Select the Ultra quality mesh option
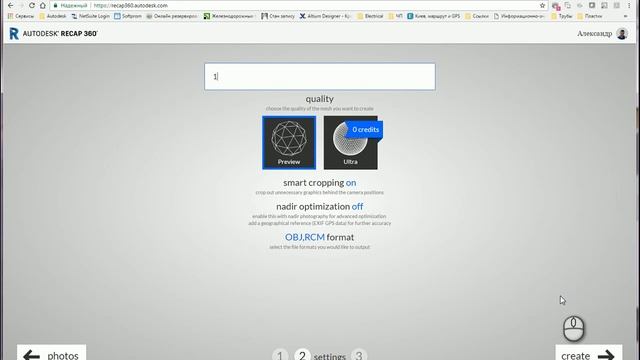The height and width of the screenshot is (360, 640). click(351, 142)
